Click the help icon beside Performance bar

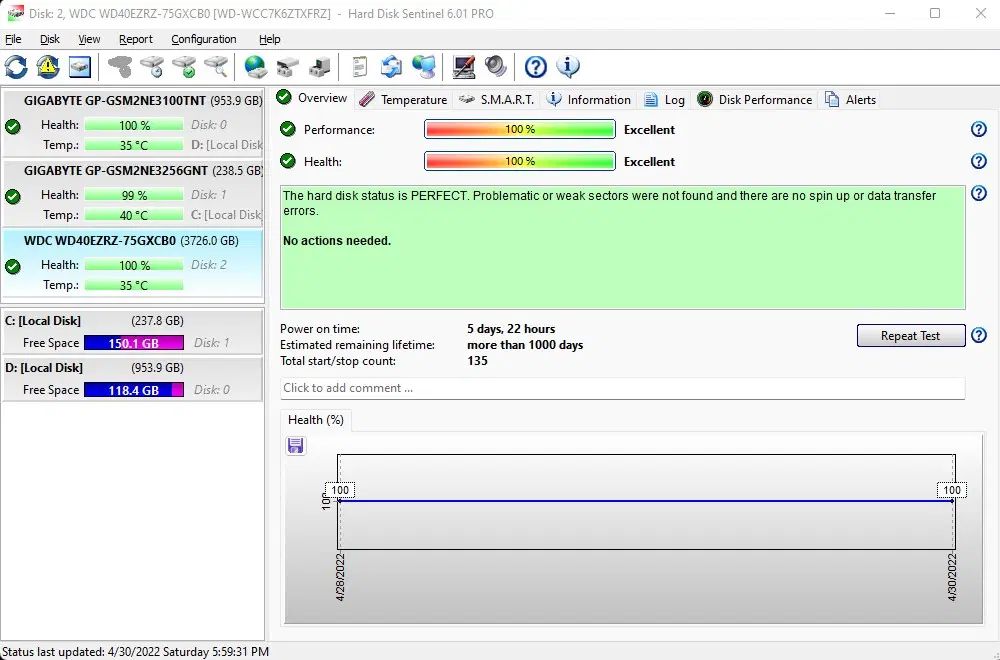(x=978, y=129)
